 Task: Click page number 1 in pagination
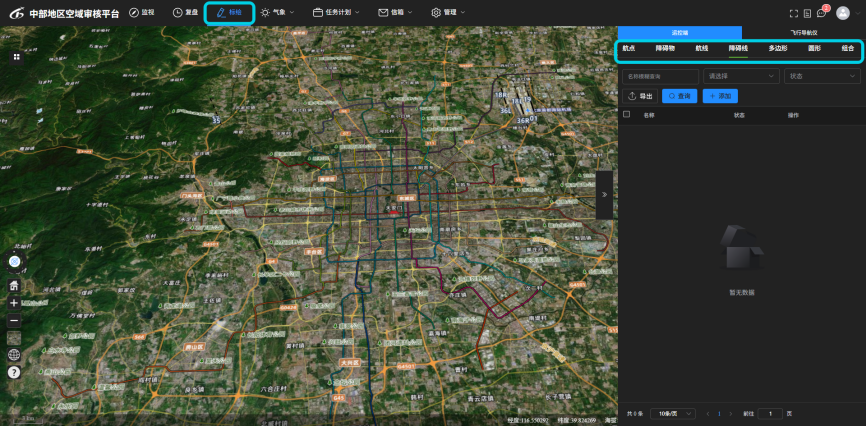[x=719, y=413]
